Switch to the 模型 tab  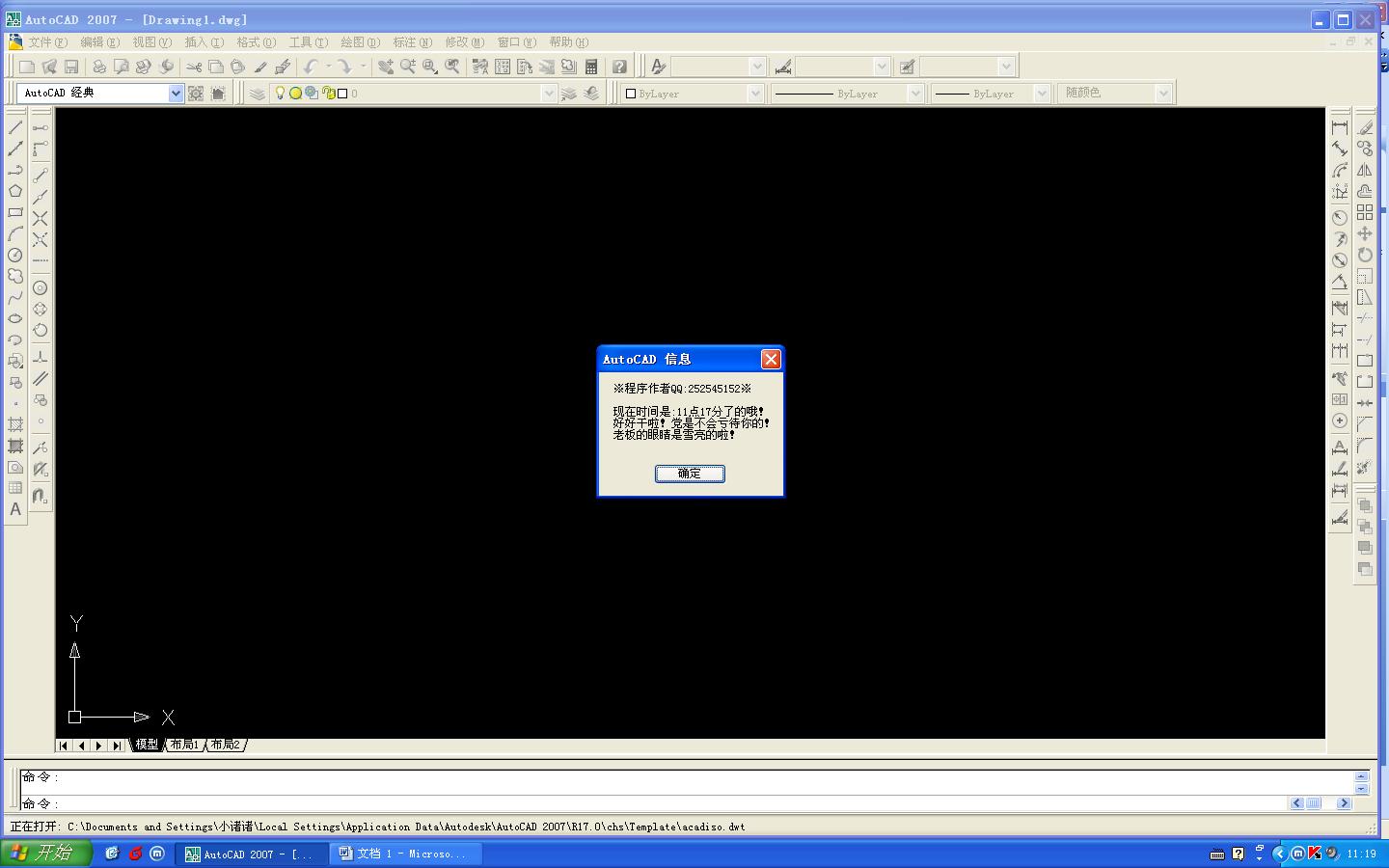pos(147,745)
